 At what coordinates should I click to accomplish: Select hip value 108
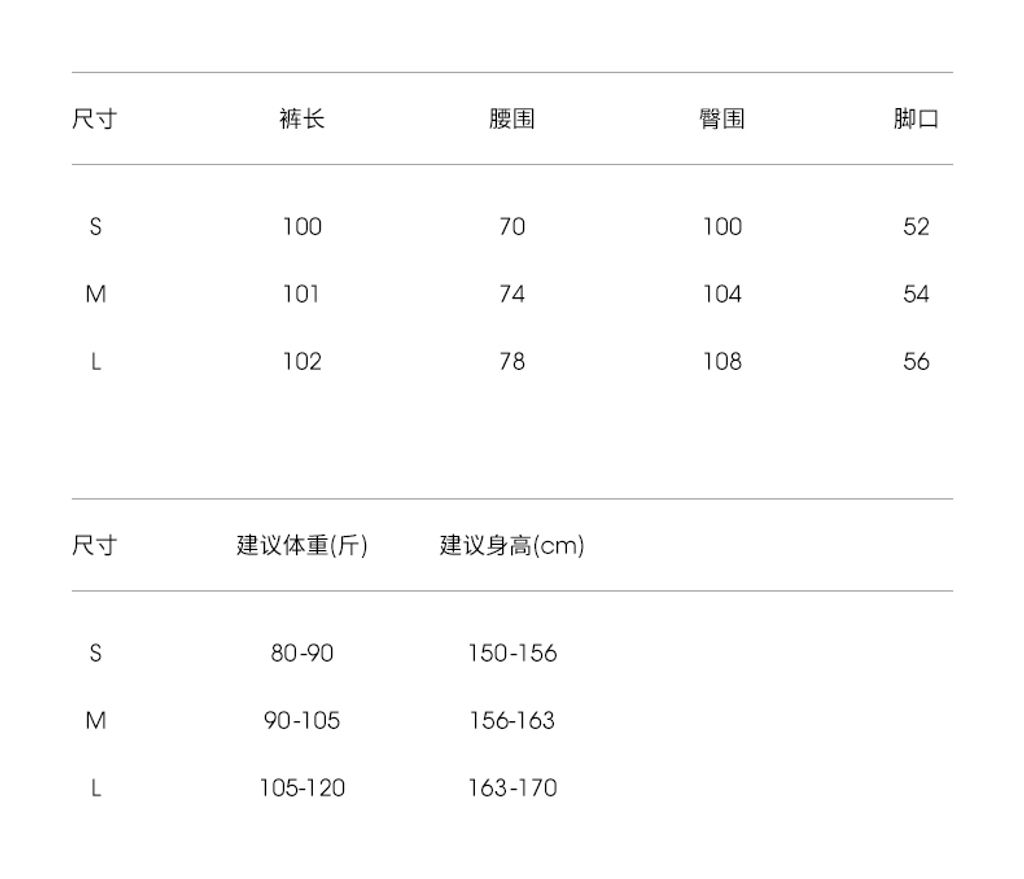tap(722, 361)
